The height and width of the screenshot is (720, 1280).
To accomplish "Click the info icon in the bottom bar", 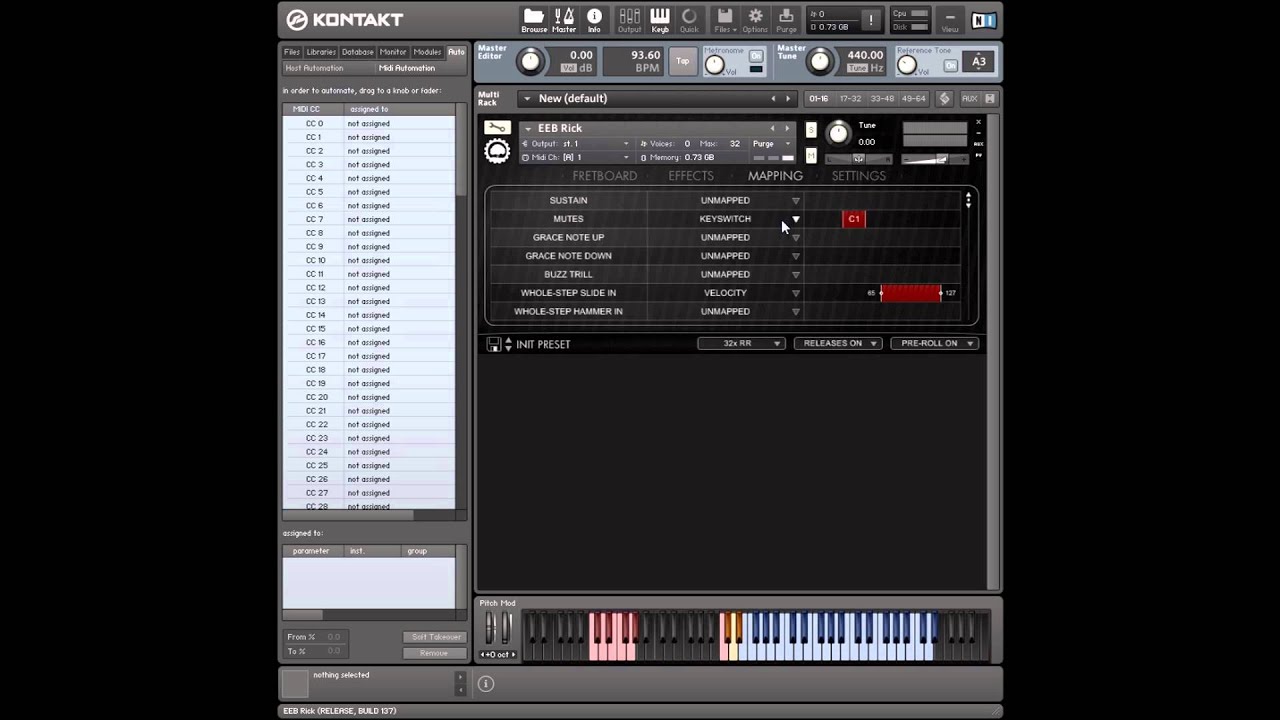I will [x=486, y=684].
